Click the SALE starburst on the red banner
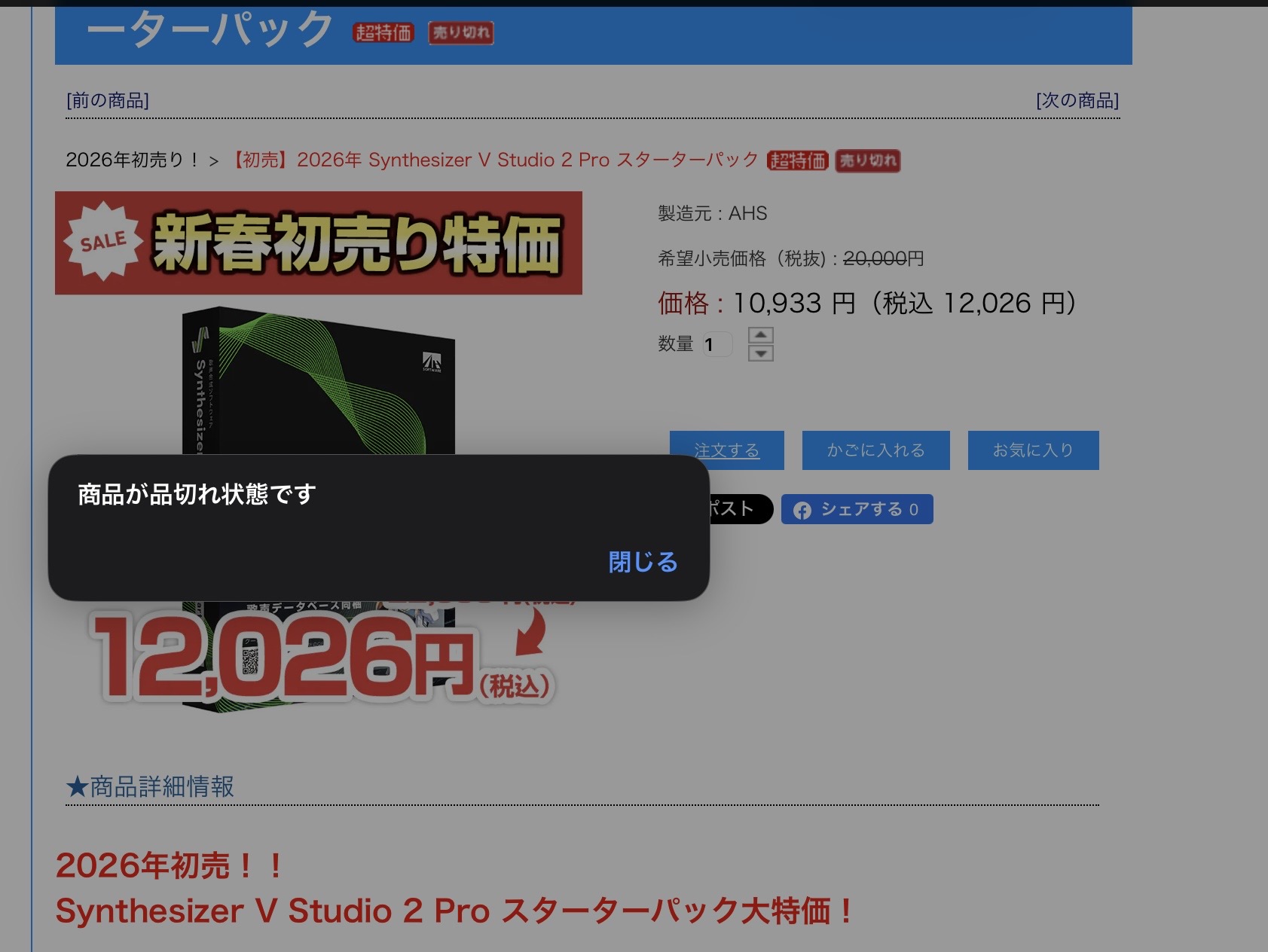 tap(103, 242)
